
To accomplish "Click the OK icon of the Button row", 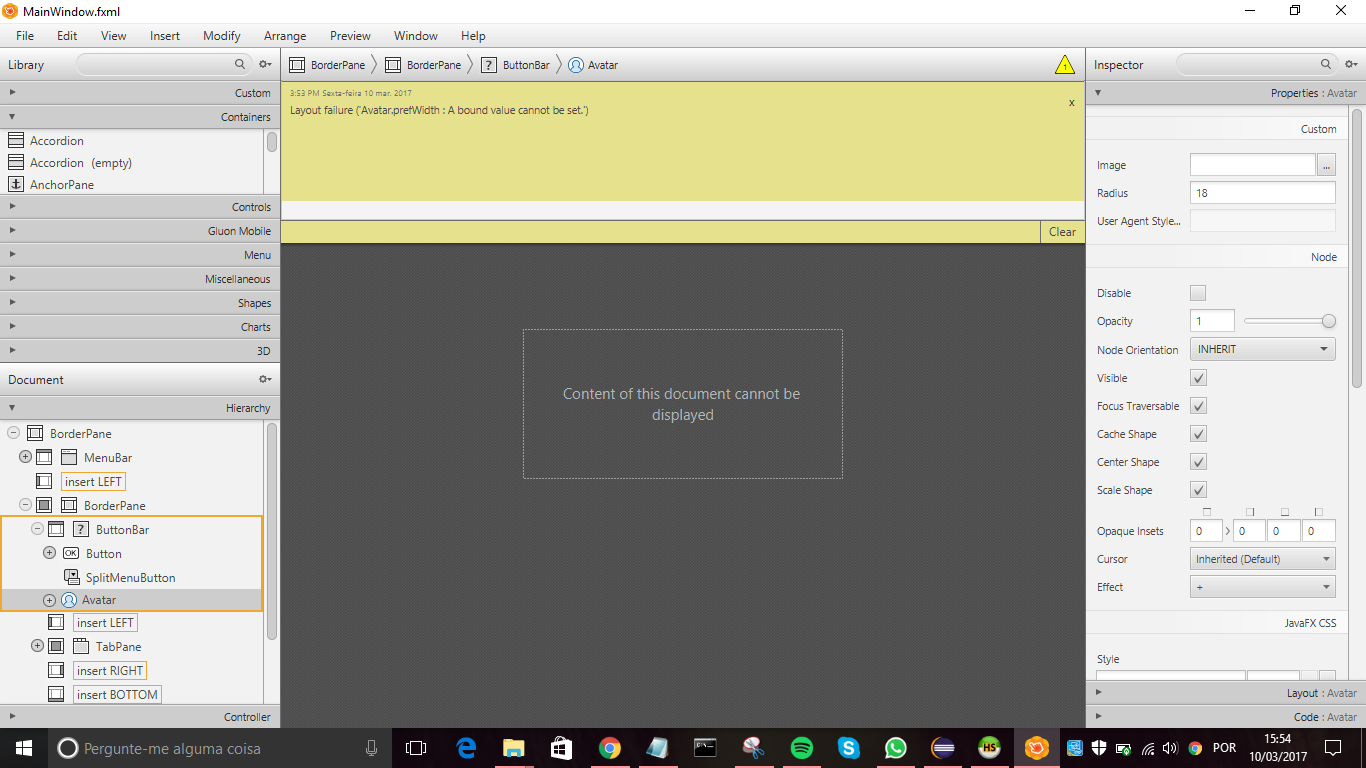I will pos(71,553).
